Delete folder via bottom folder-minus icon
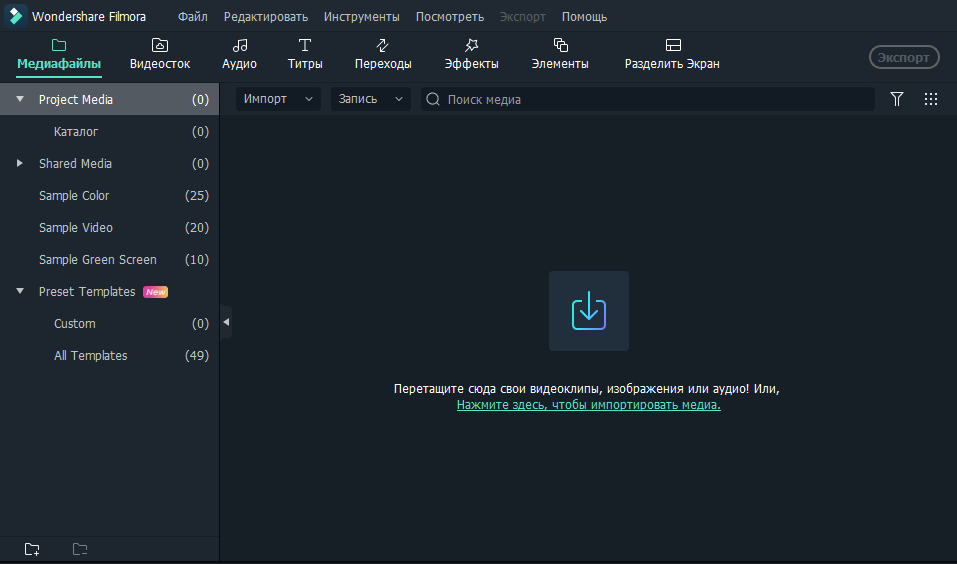The width and height of the screenshot is (957, 564). [80, 549]
